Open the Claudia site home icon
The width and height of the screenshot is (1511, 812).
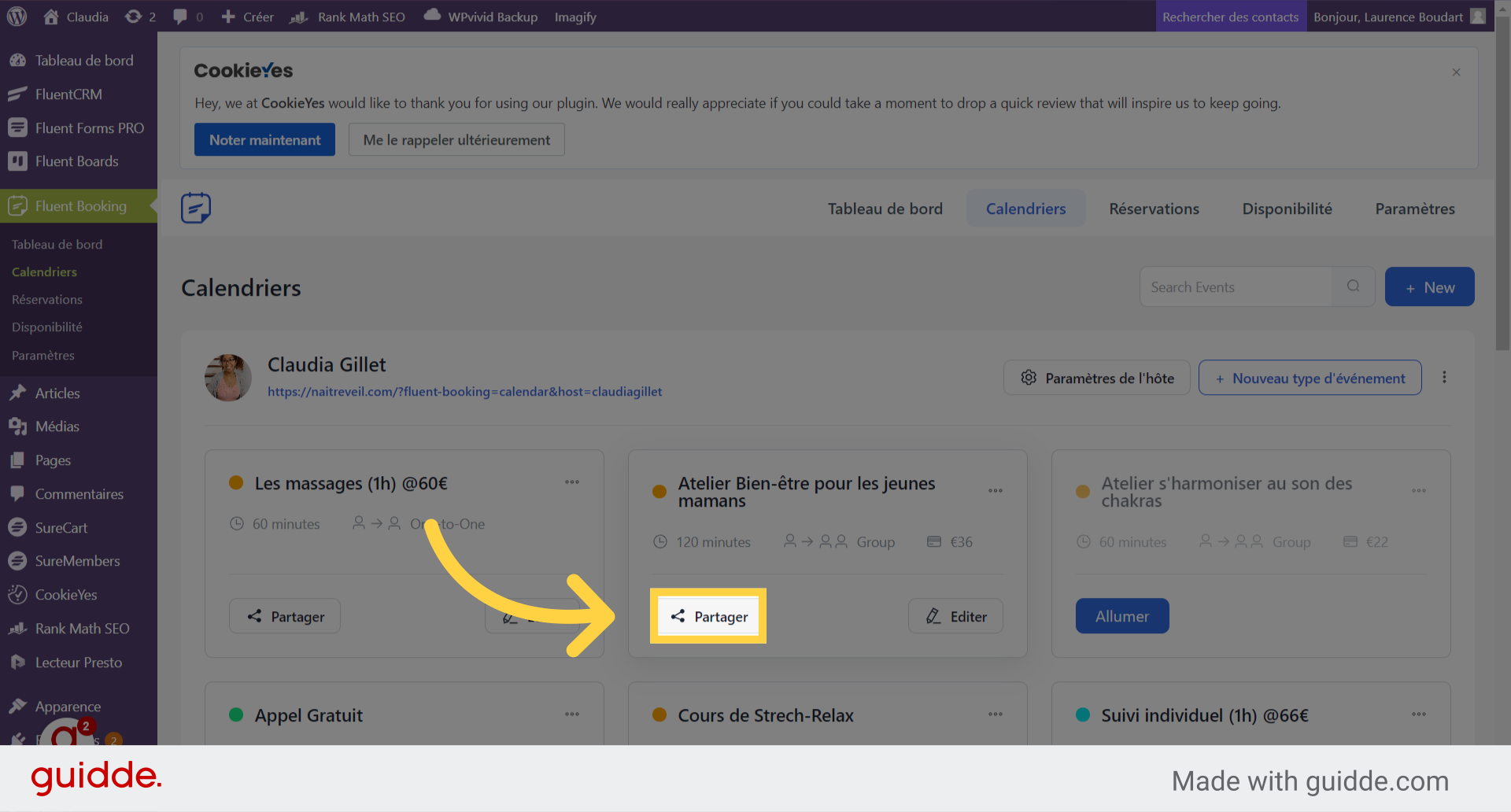[51, 17]
